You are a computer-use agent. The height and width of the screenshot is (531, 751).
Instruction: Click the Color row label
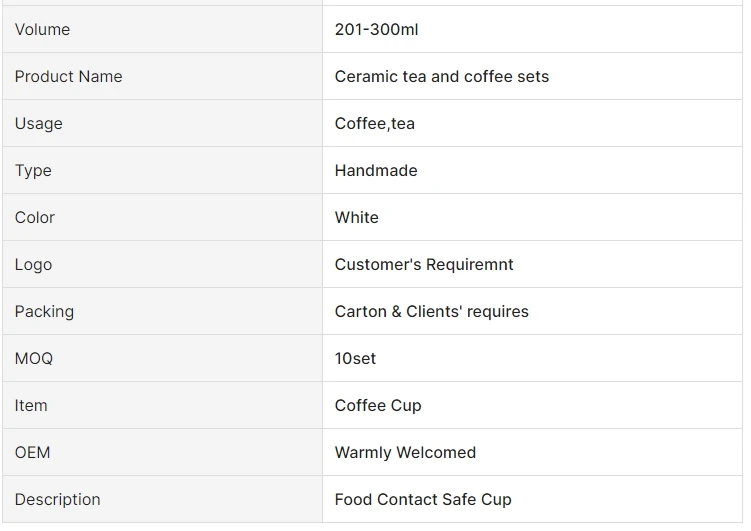pos(34,218)
